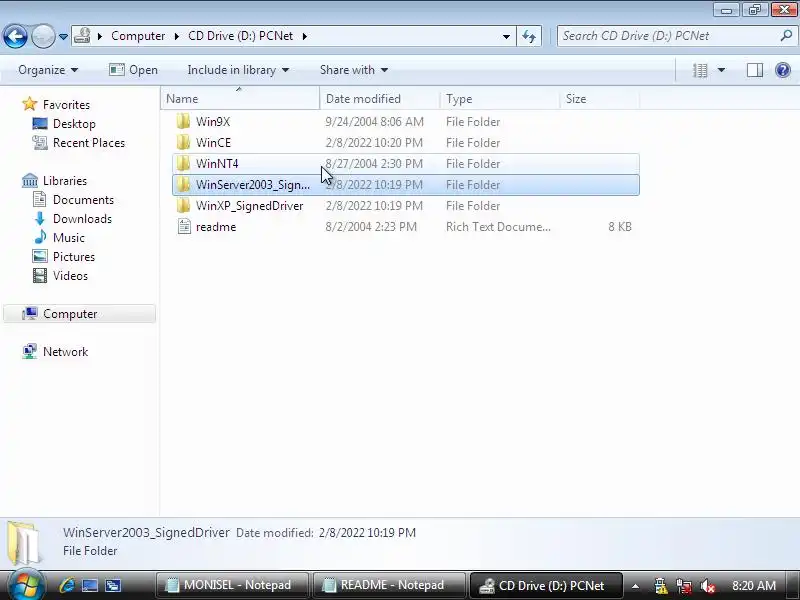Image resolution: width=800 pixels, height=600 pixels.
Task: Select CD Drive (D:) PCNet breadcrumb
Action: pyautogui.click(x=240, y=36)
